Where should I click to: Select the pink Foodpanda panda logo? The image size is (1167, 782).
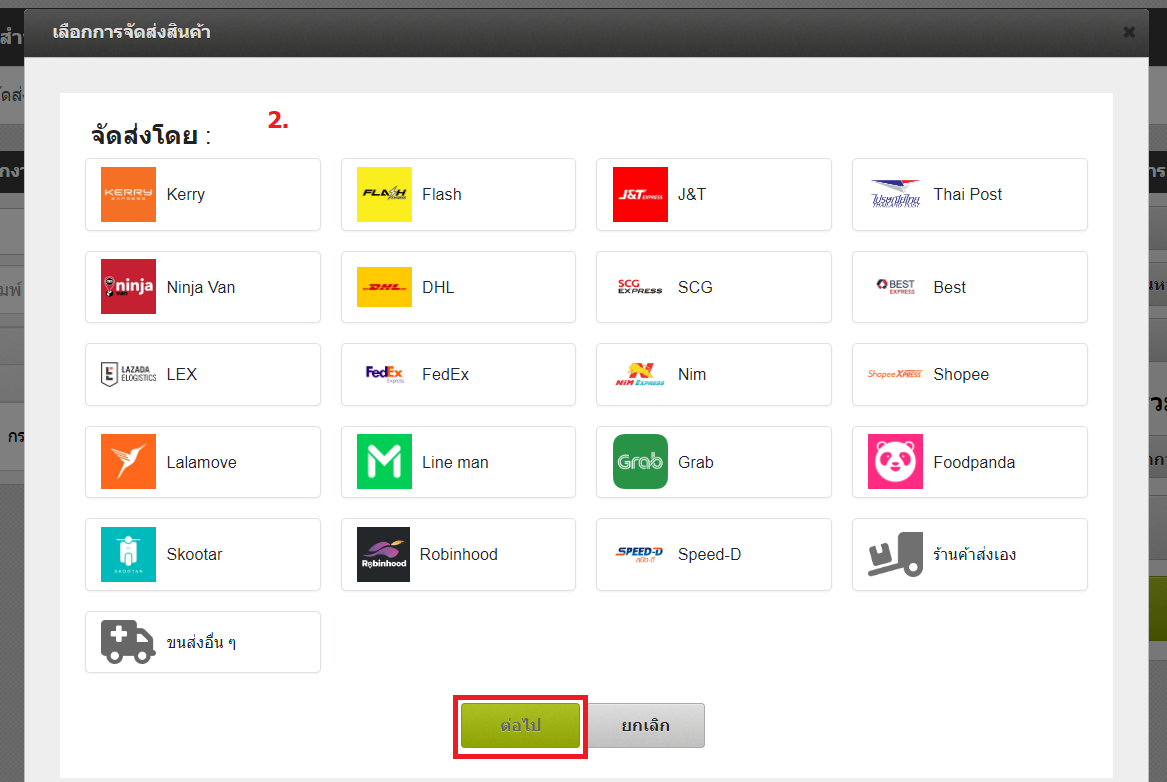pyautogui.click(x=895, y=461)
